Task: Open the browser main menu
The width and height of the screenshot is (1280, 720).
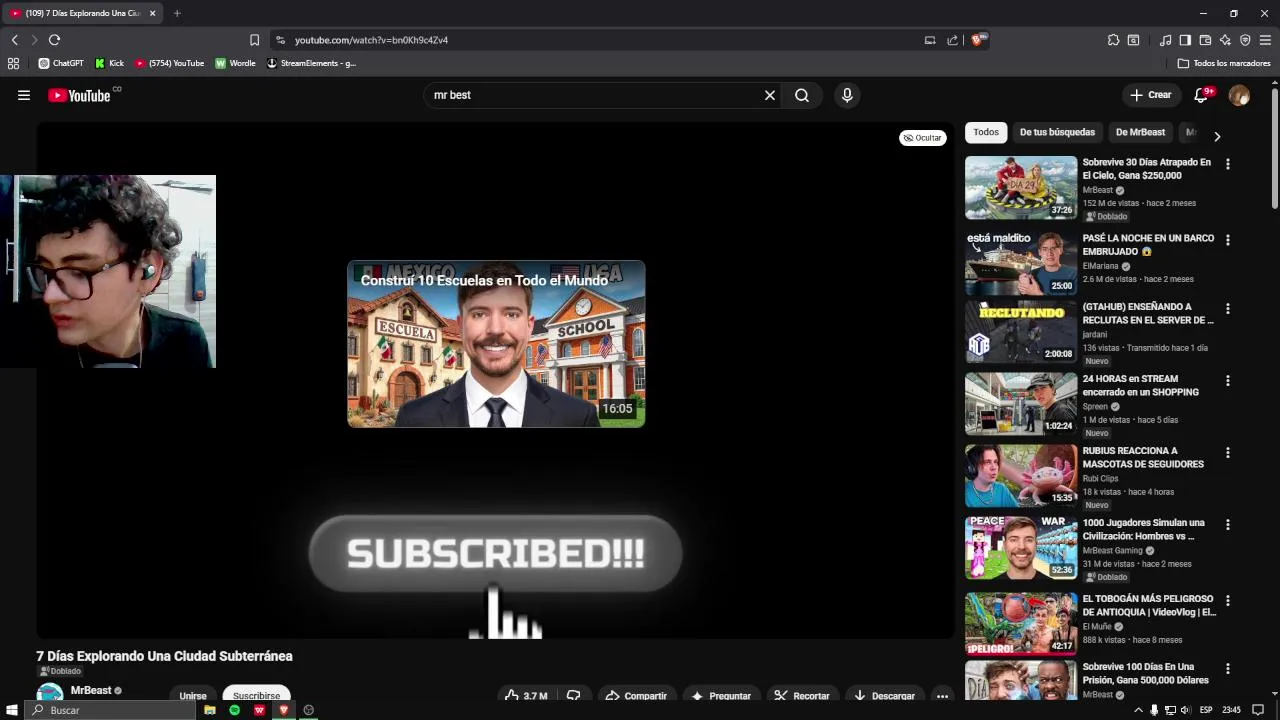Action: click(1265, 40)
